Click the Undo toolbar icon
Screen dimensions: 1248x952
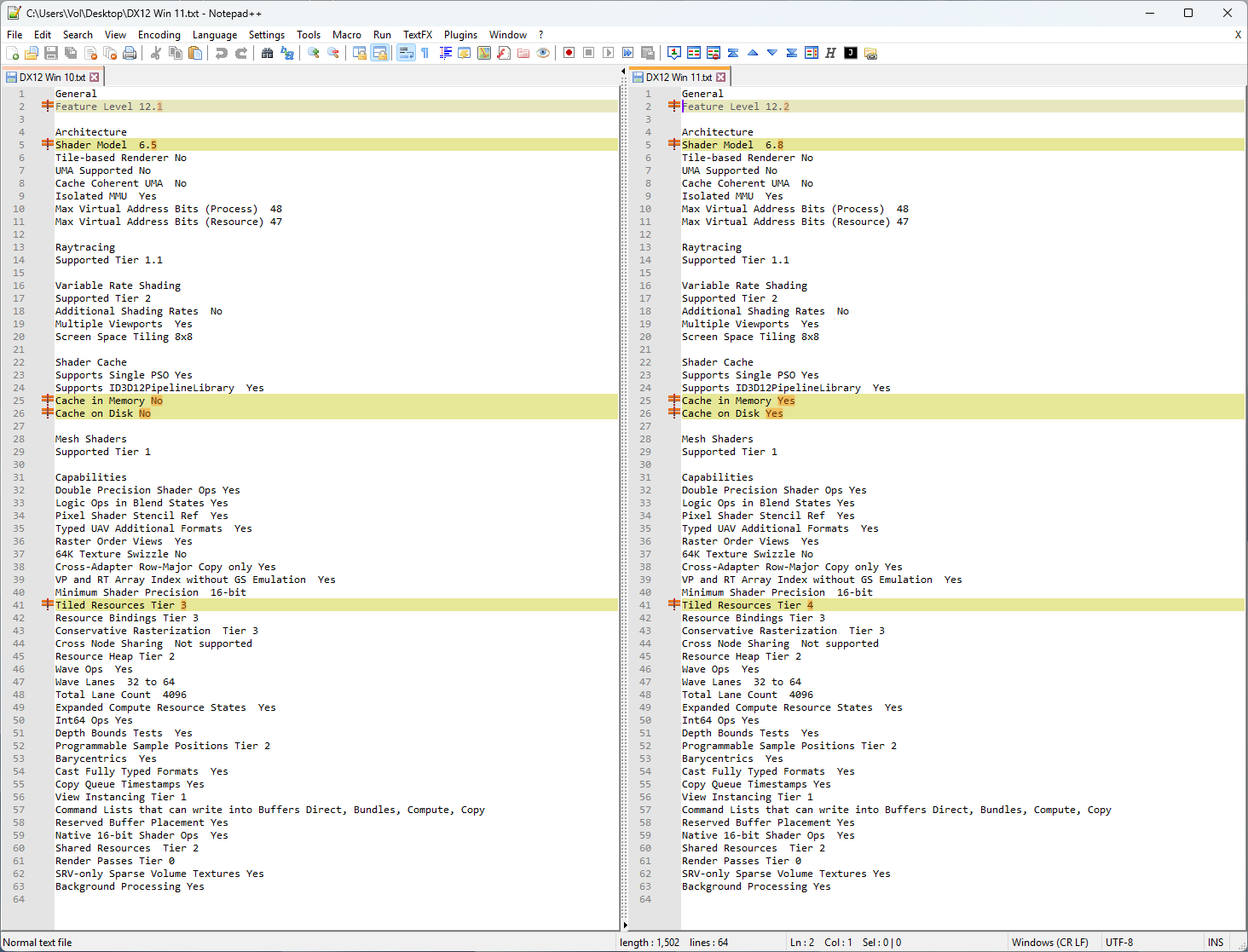222,53
